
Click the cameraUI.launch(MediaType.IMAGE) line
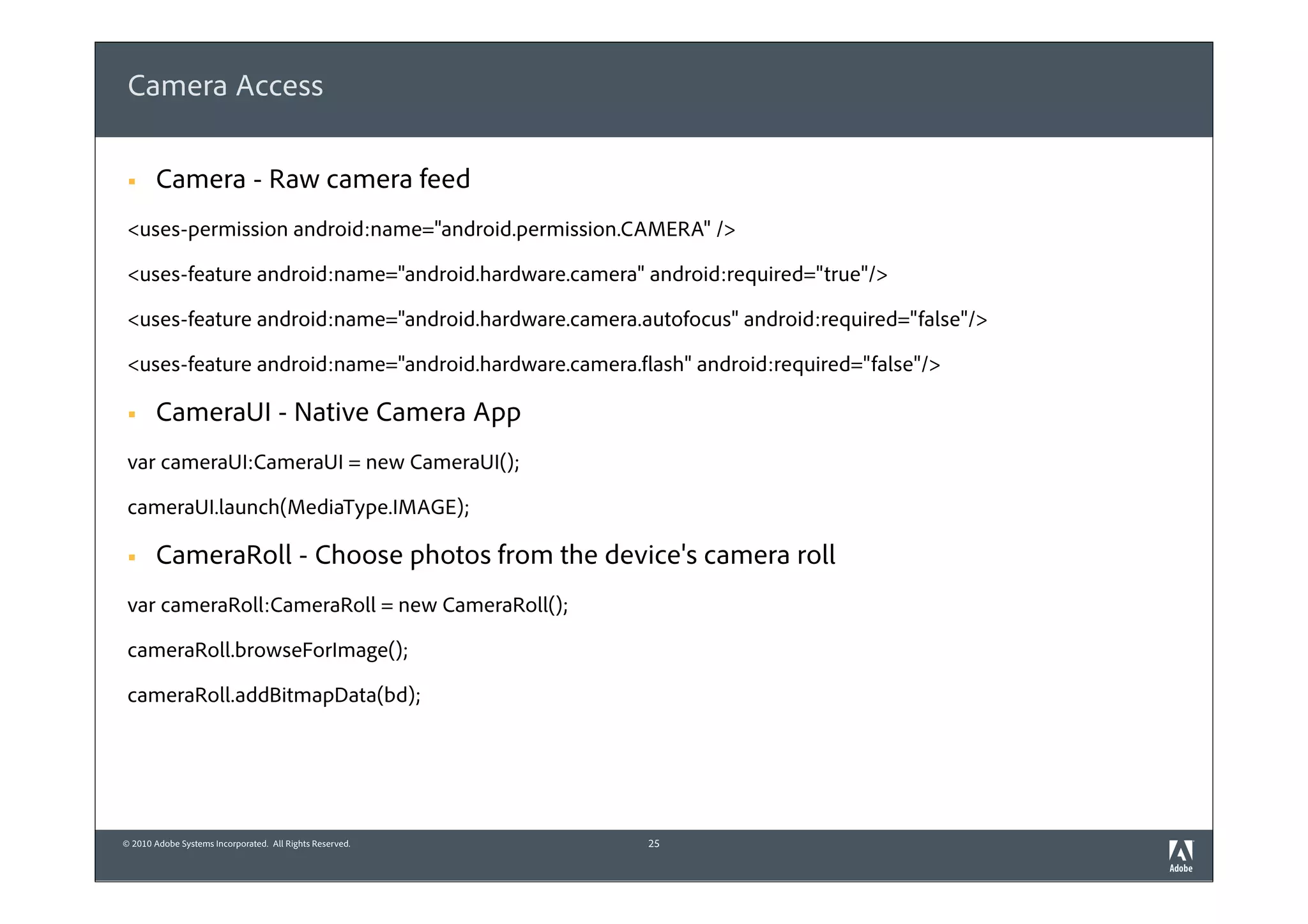pyautogui.click(x=298, y=508)
